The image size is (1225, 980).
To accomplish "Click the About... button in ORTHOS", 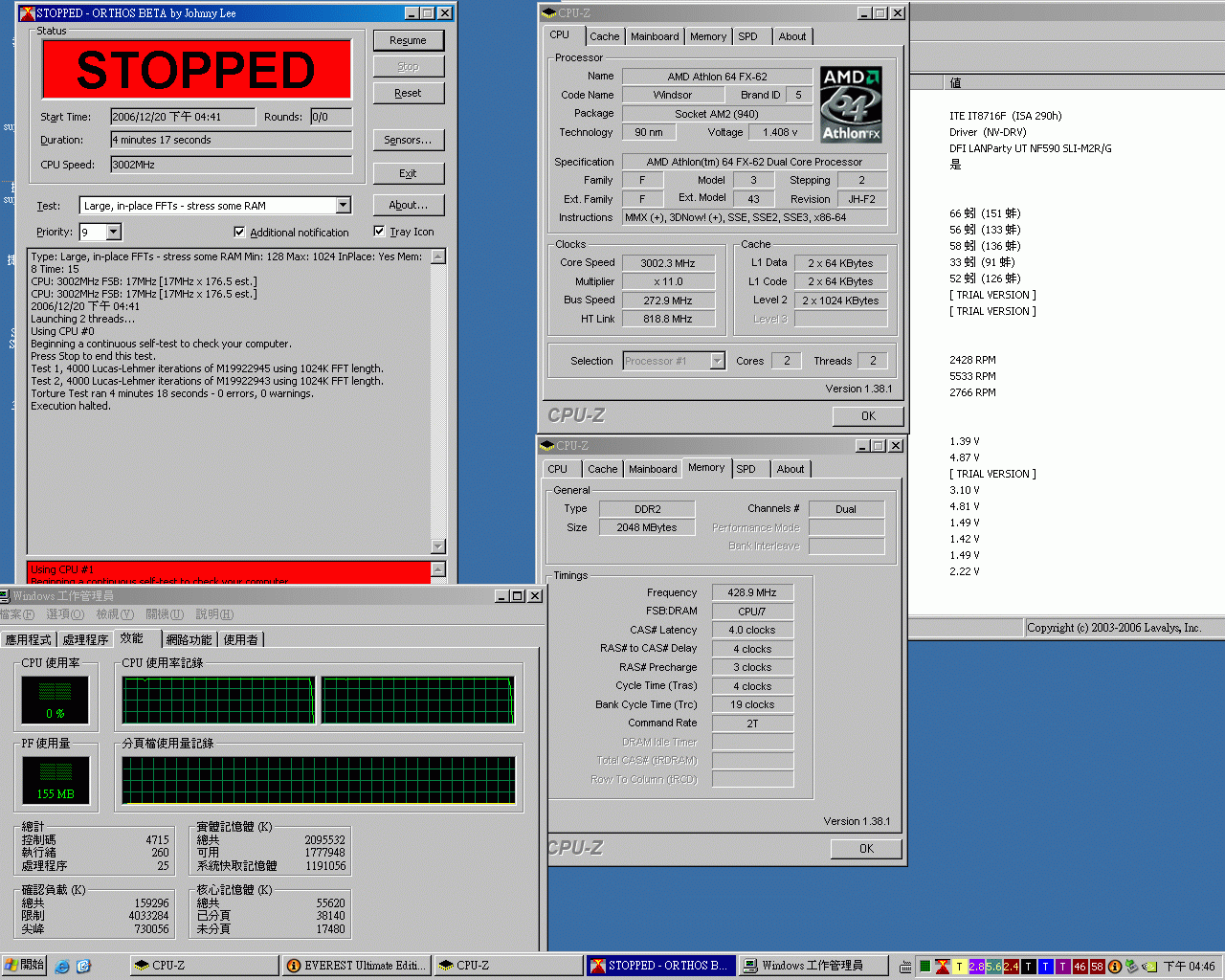I will point(408,205).
